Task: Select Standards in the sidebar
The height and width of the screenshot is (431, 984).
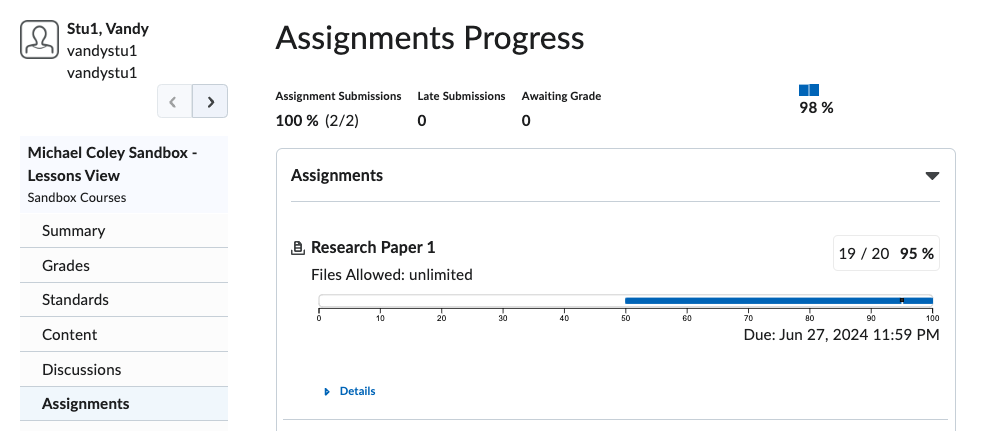Action: (x=75, y=300)
